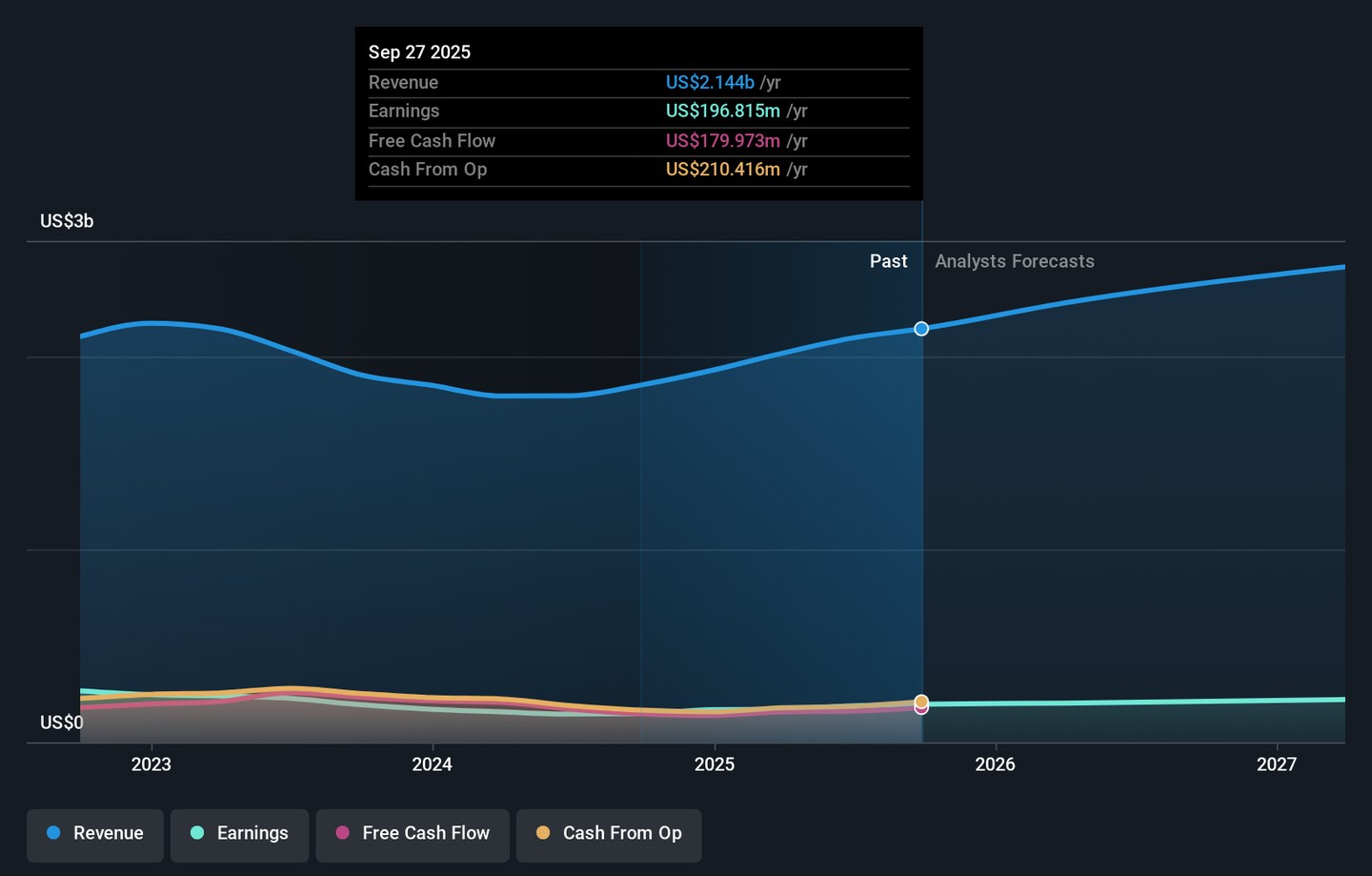Viewport: 1372px width, 876px height.
Task: Click the Sep 27 2025 tooltip date
Action: pyautogui.click(x=419, y=52)
